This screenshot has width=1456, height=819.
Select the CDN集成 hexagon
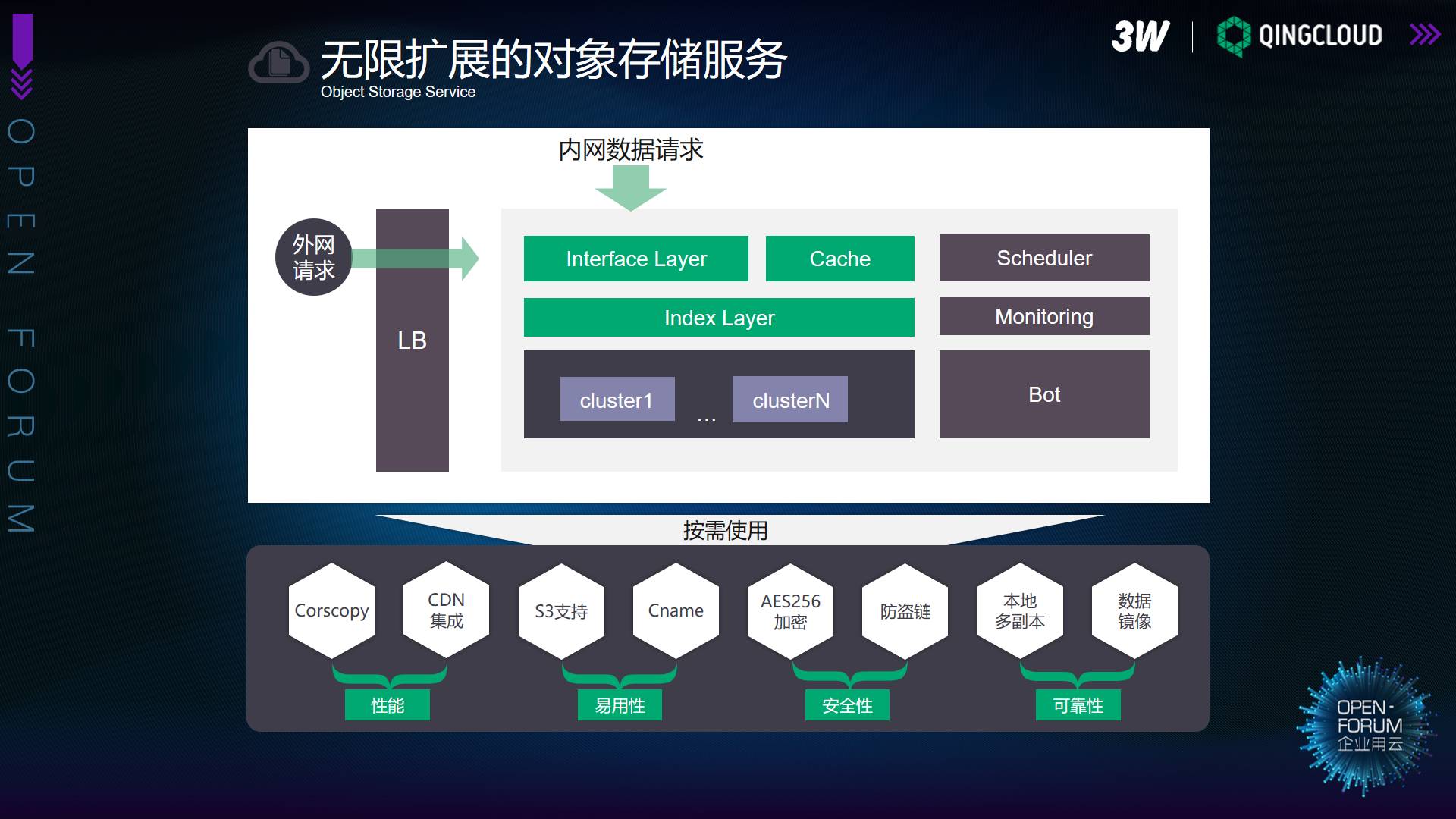click(x=446, y=610)
